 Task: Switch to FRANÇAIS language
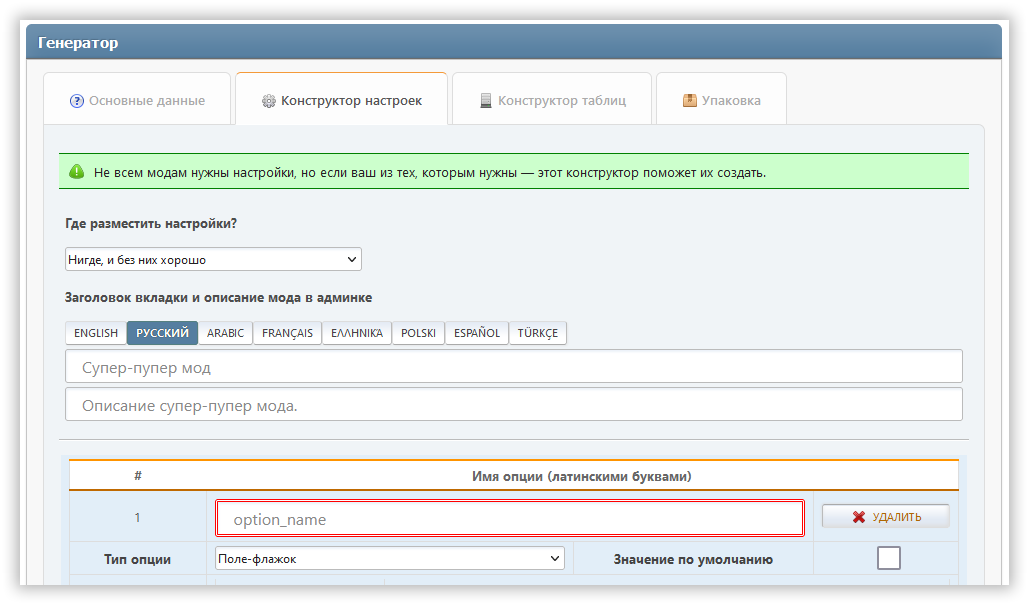pyautogui.click(x=287, y=333)
